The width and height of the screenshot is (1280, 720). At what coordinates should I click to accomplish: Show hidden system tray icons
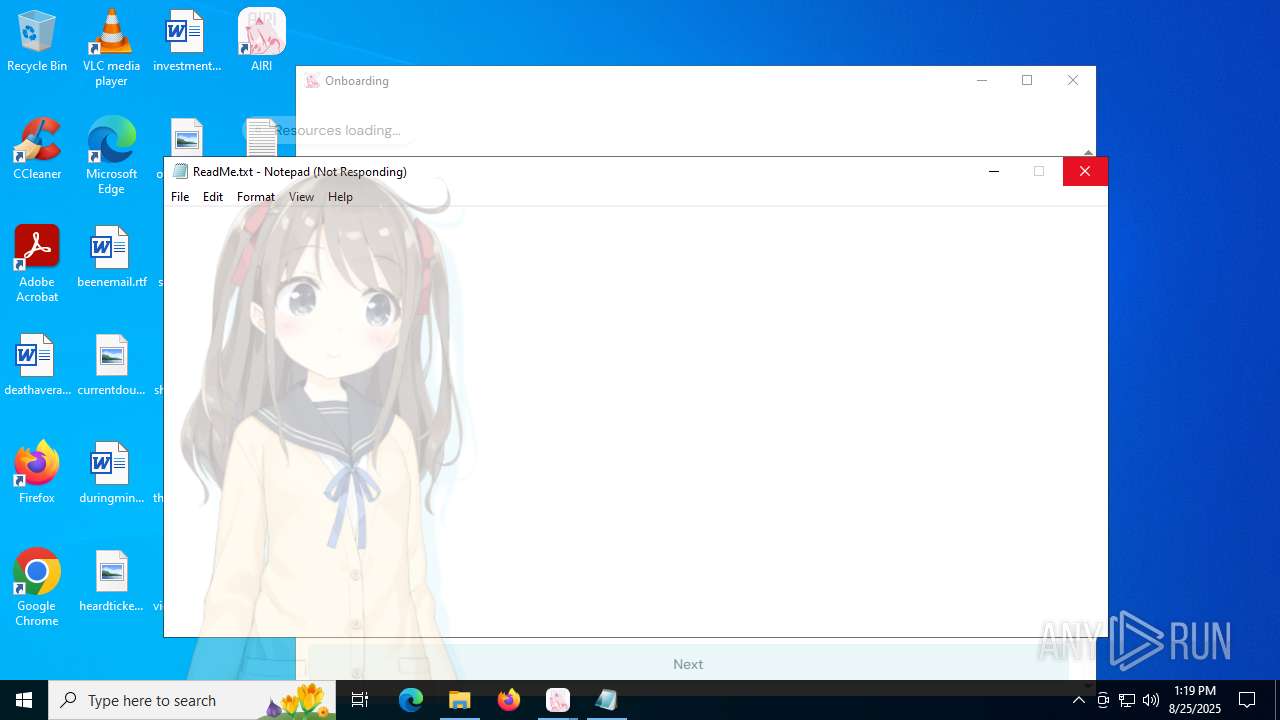1078,700
